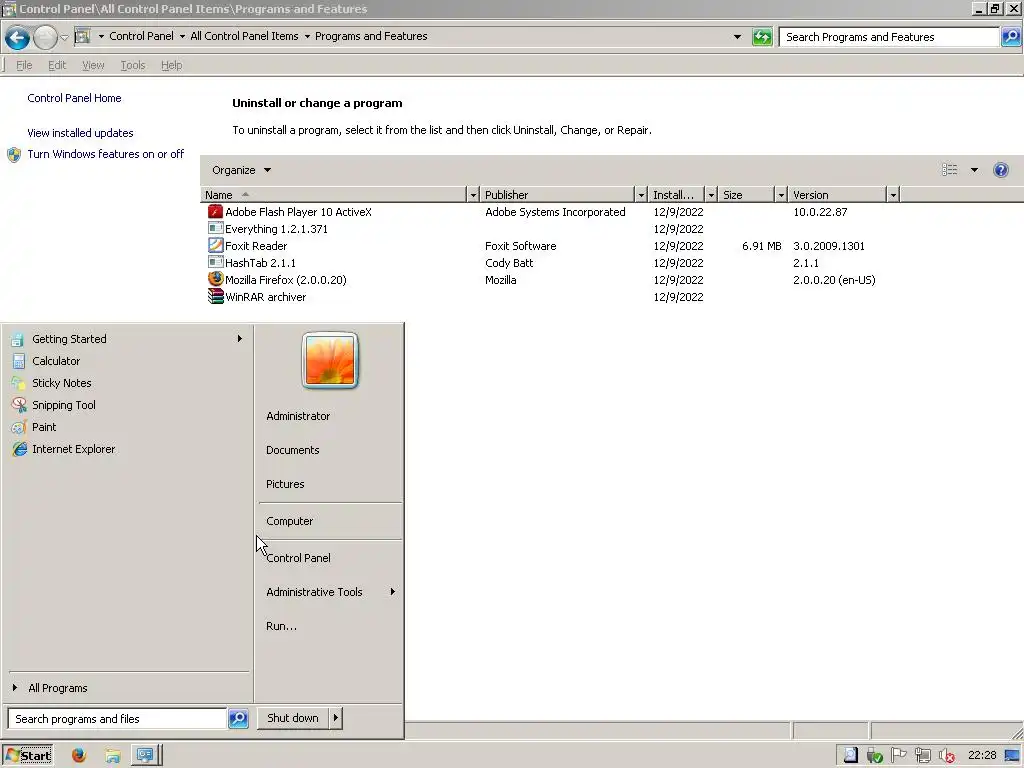Click All Control Panel Items breadcrumb
This screenshot has height=768, width=1024.
pyautogui.click(x=244, y=36)
